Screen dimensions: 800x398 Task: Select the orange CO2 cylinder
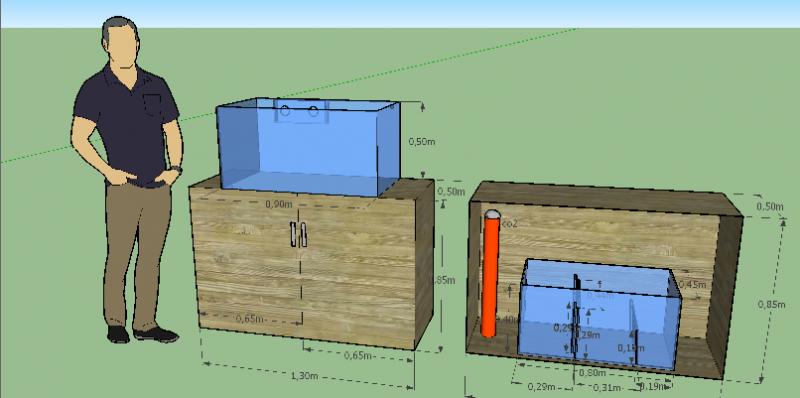pyautogui.click(x=491, y=274)
